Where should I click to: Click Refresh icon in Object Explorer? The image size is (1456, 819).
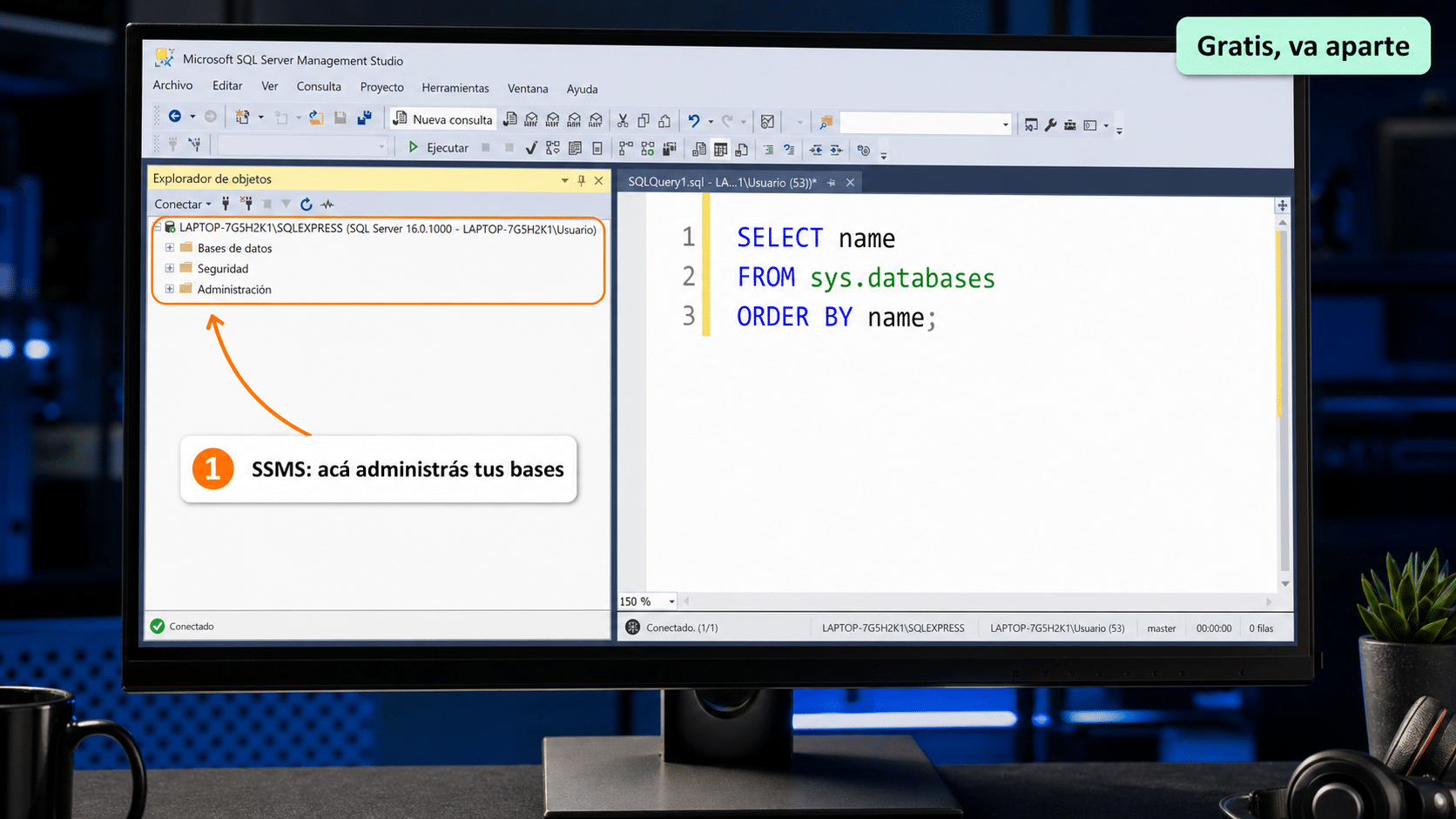point(307,204)
